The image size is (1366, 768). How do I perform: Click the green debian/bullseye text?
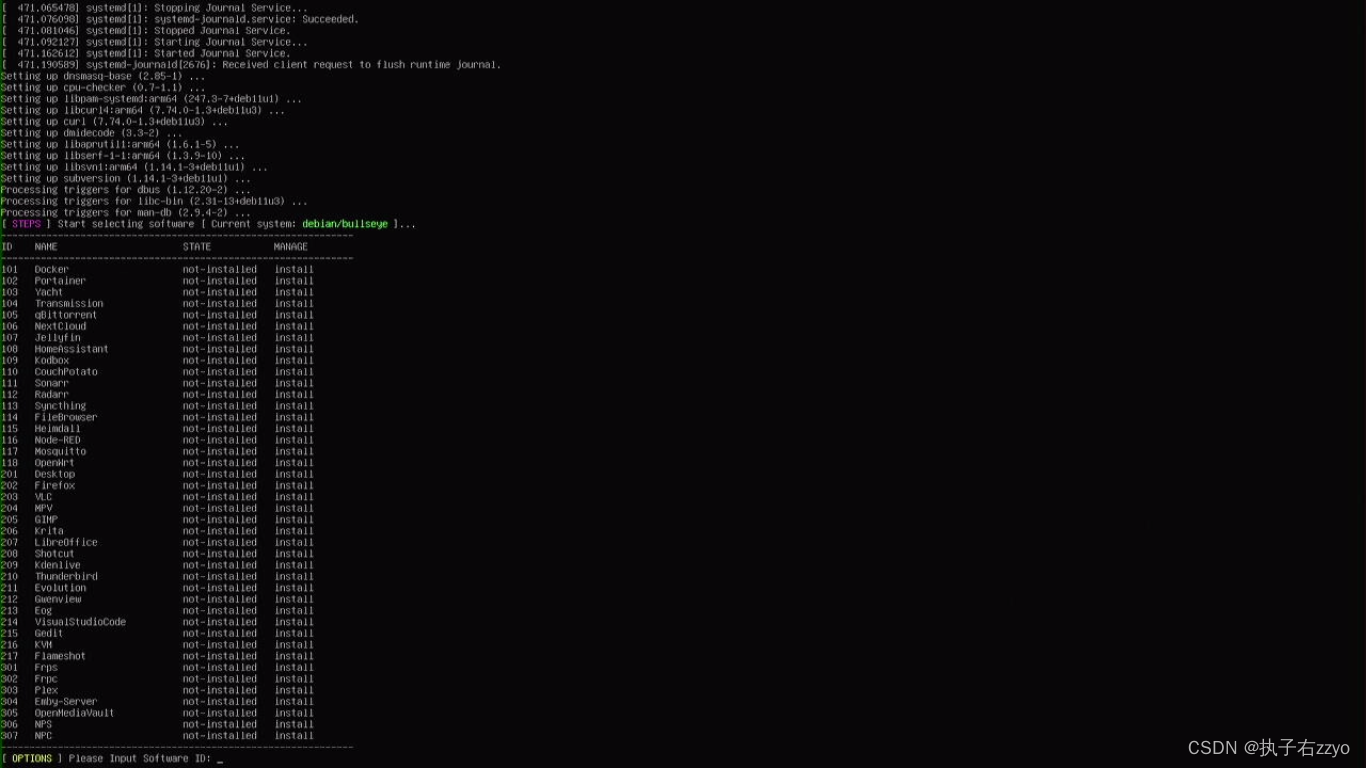pyautogui.click(x=345, y=224)
